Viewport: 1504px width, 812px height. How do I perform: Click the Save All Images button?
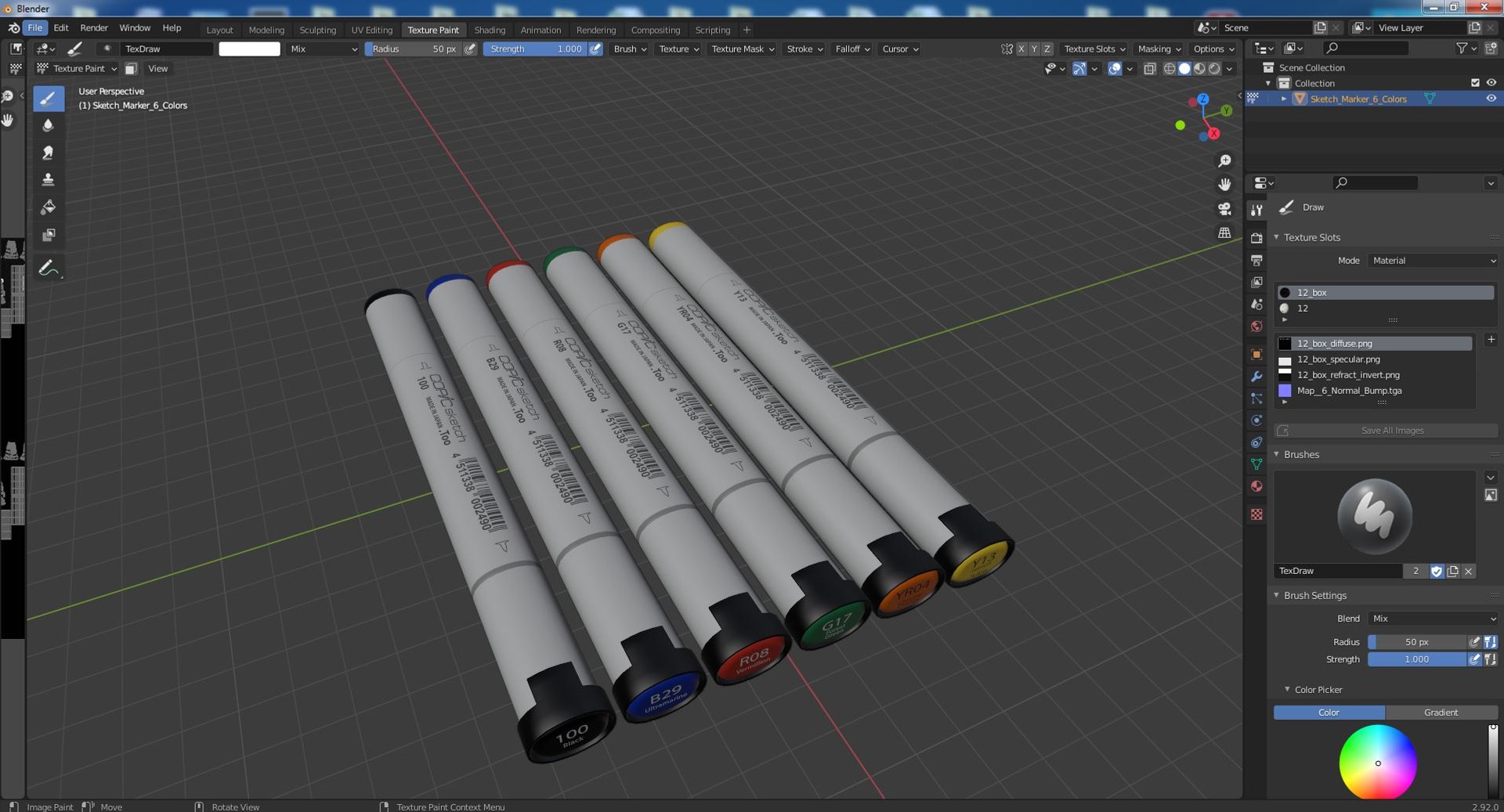1386,431
